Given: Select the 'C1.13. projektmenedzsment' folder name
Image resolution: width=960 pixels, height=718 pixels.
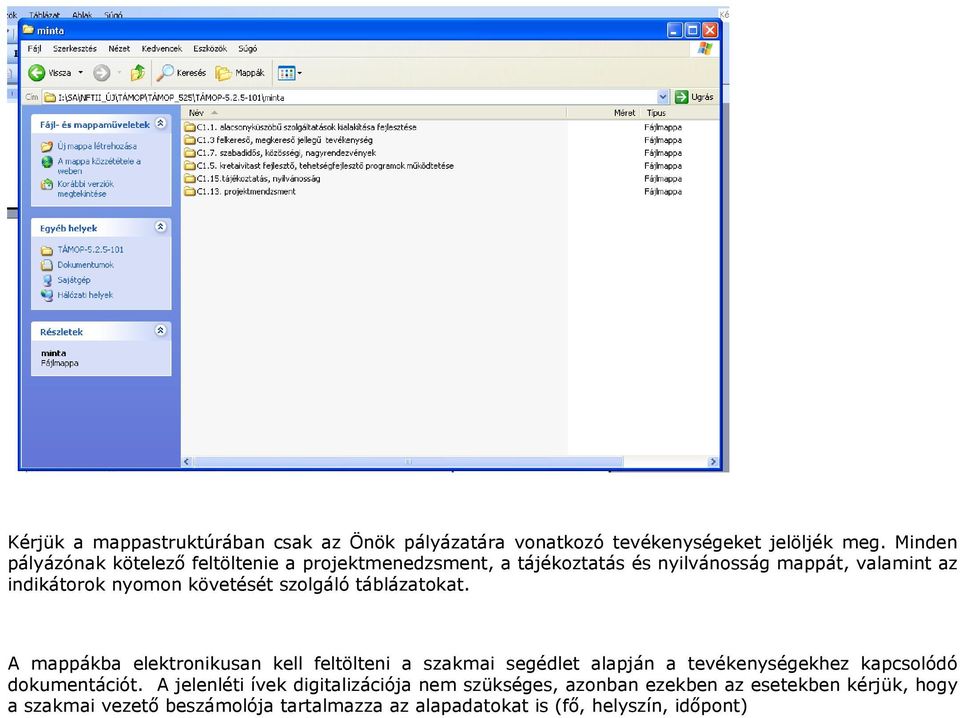Looking at the screenshot, I should tap(246, 192).
